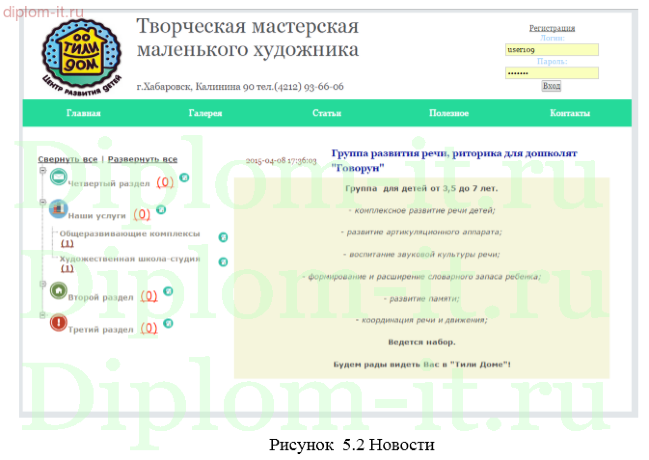Open the Галерея menu item
The image size is (649, 460).
(205, 113)
